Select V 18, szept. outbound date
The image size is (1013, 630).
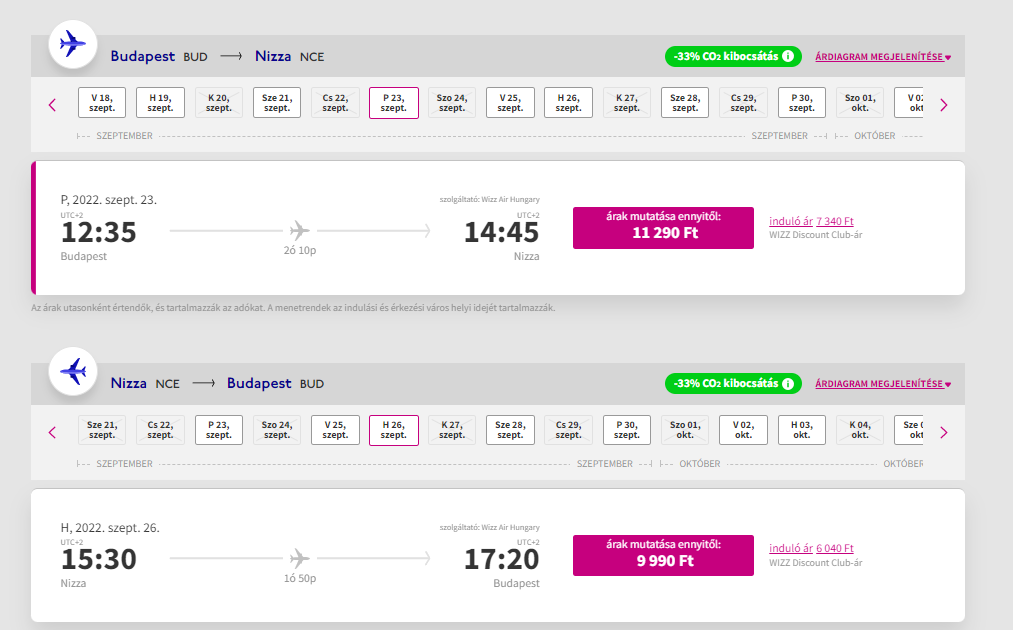click(x=102, y=103)
